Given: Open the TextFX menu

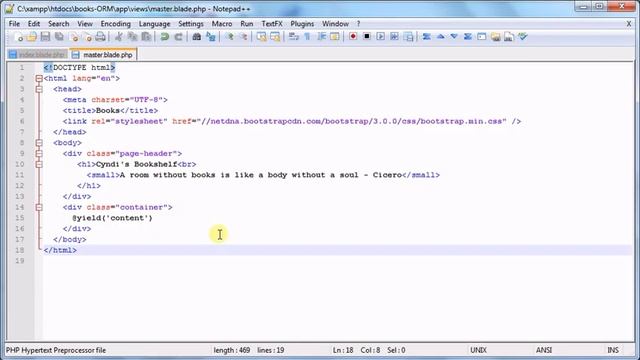Looking at the screenshot, I should click(272, 24).
